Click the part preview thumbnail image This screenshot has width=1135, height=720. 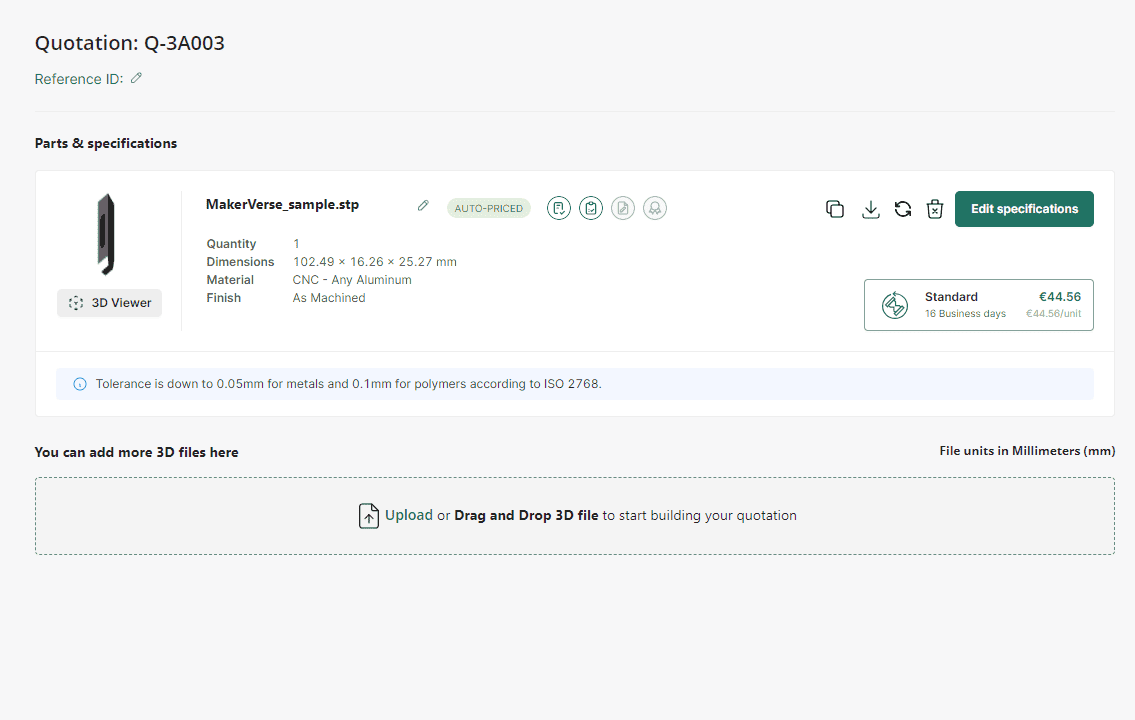(106, 235)
